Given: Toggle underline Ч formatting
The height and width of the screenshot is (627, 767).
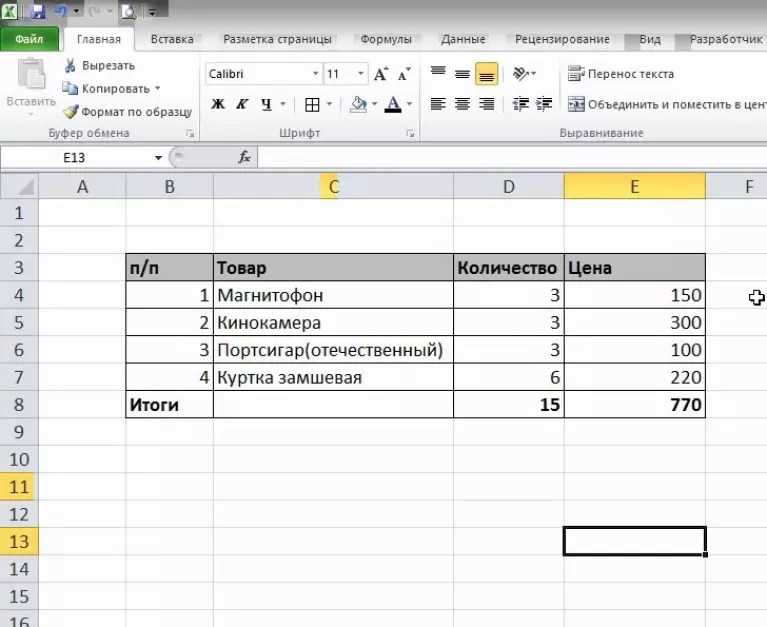Looking at the screenshot, I should [x=266, y=104].
